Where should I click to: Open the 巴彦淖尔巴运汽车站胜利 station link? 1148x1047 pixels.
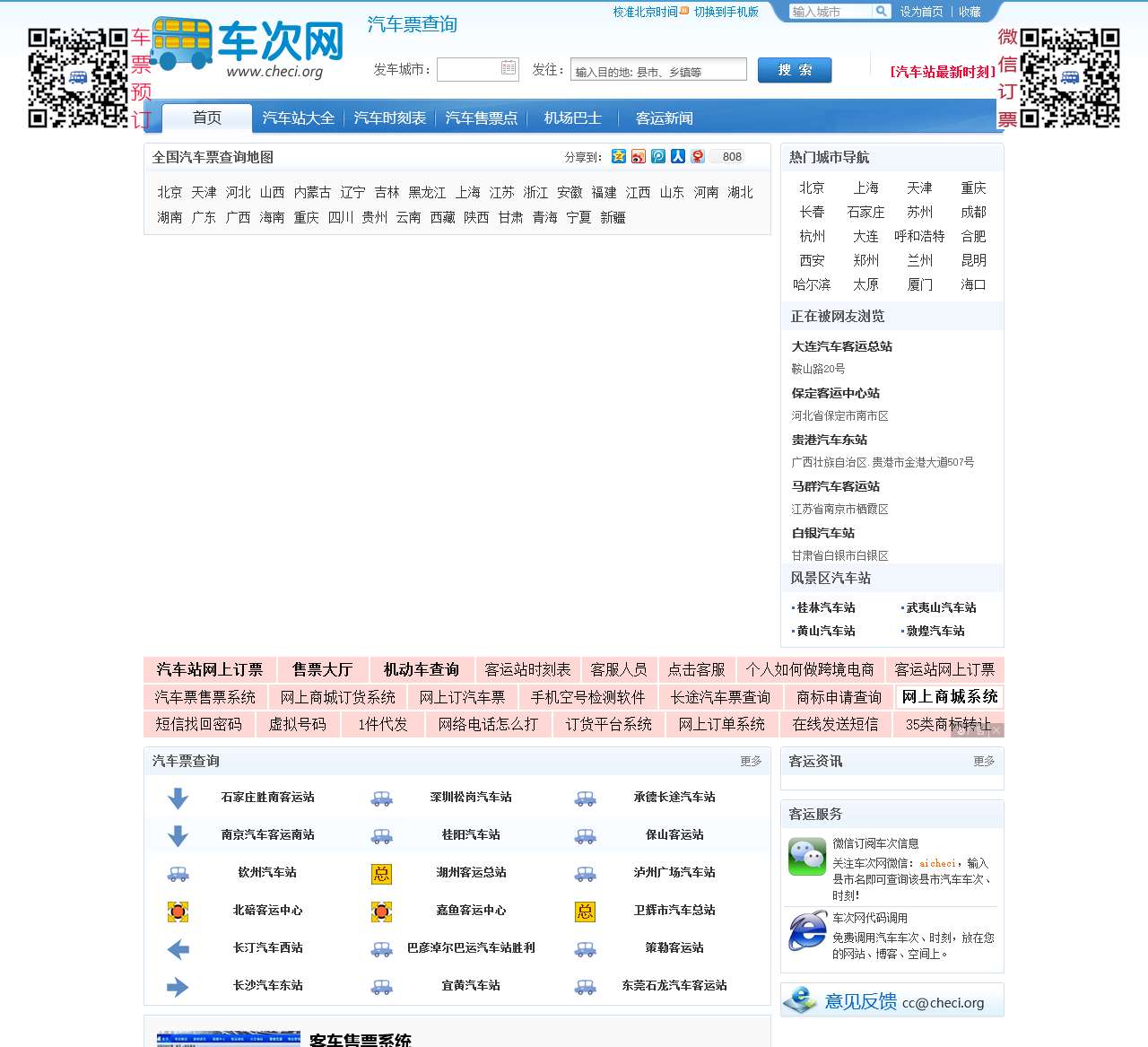tap(471, 947)
